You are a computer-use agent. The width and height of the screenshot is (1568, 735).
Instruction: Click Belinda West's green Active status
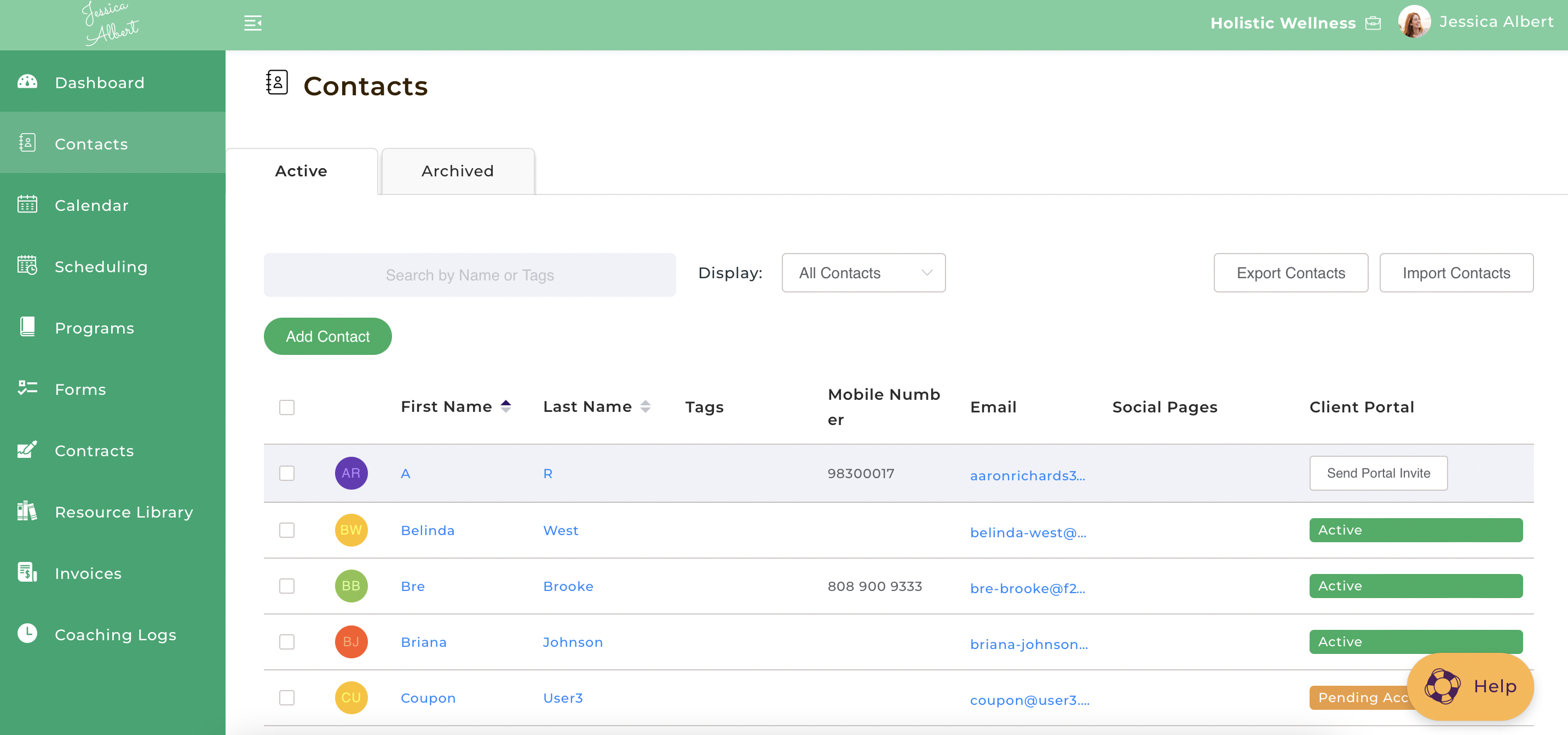1416,530
